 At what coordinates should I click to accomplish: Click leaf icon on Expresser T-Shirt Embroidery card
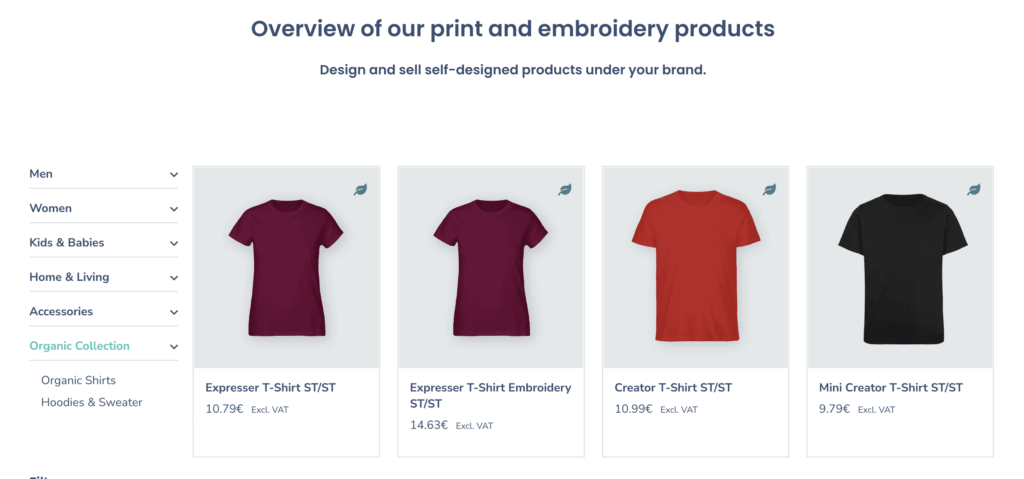coord(565,190)
